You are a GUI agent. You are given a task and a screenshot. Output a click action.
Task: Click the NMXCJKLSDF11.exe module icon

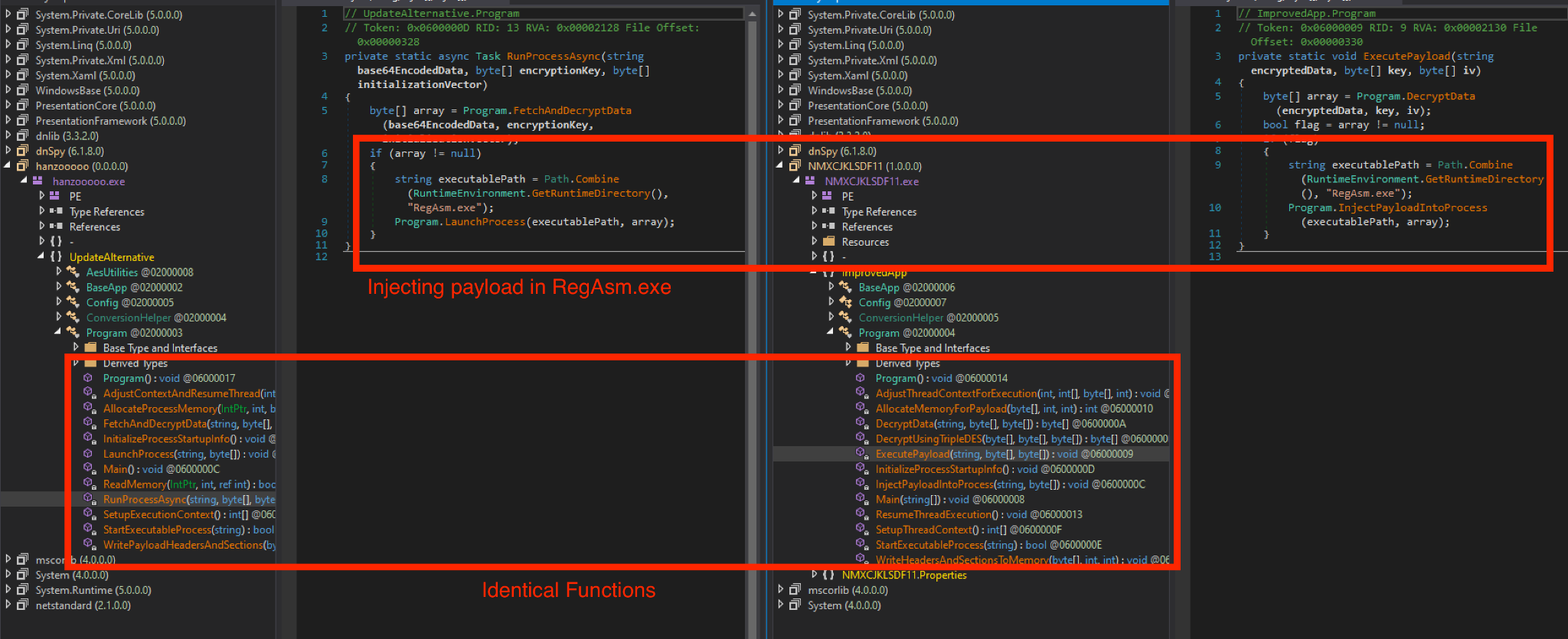pos(810,181)
